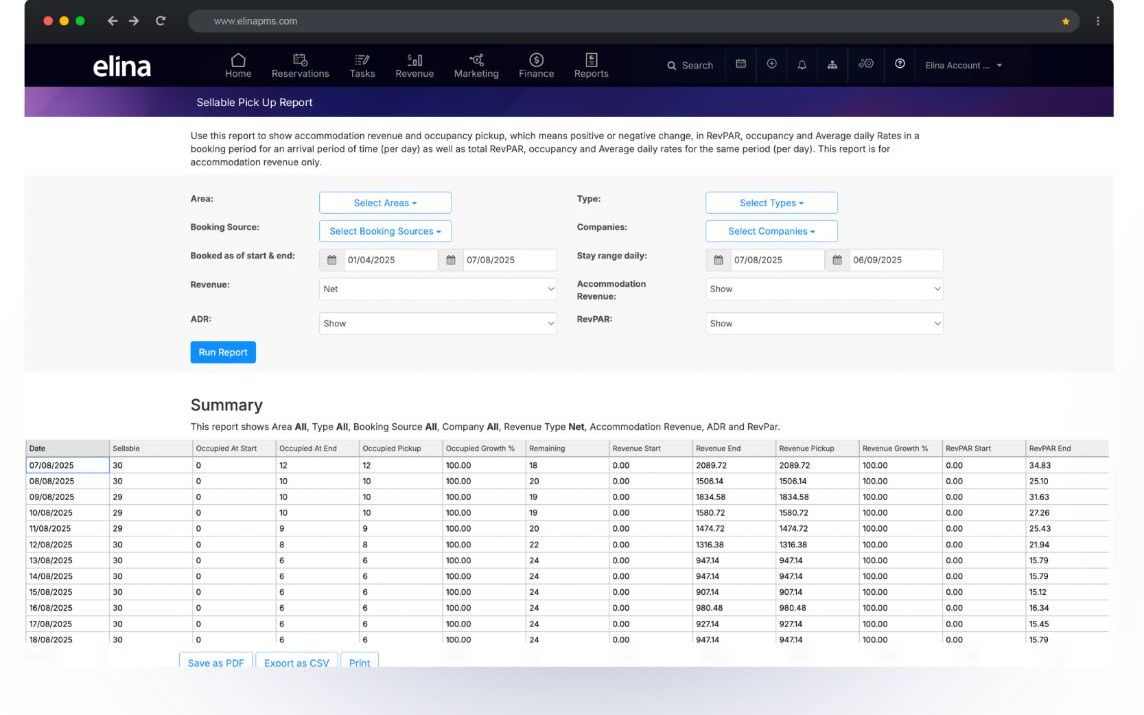Expand the Select Companies dropdown
1144x715 pixels.
[771, 231]
